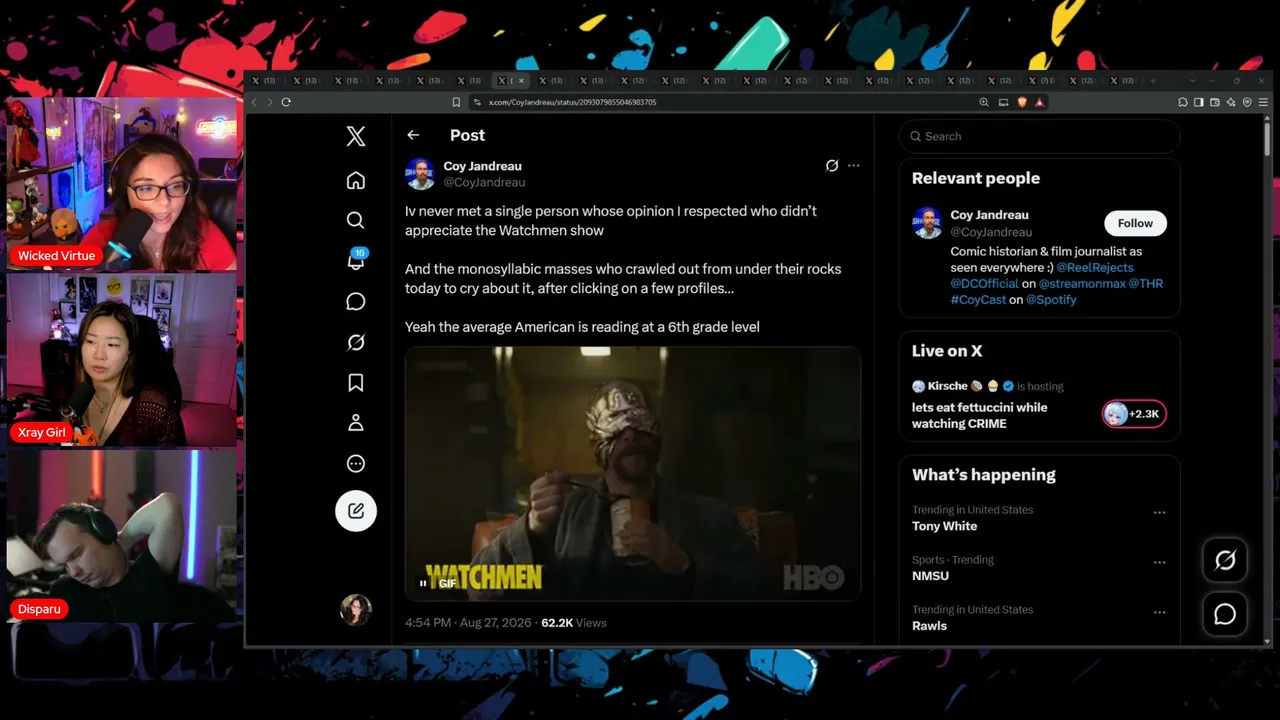Click the white compose Post button
1280x720 pixels.
click(356, 511)
